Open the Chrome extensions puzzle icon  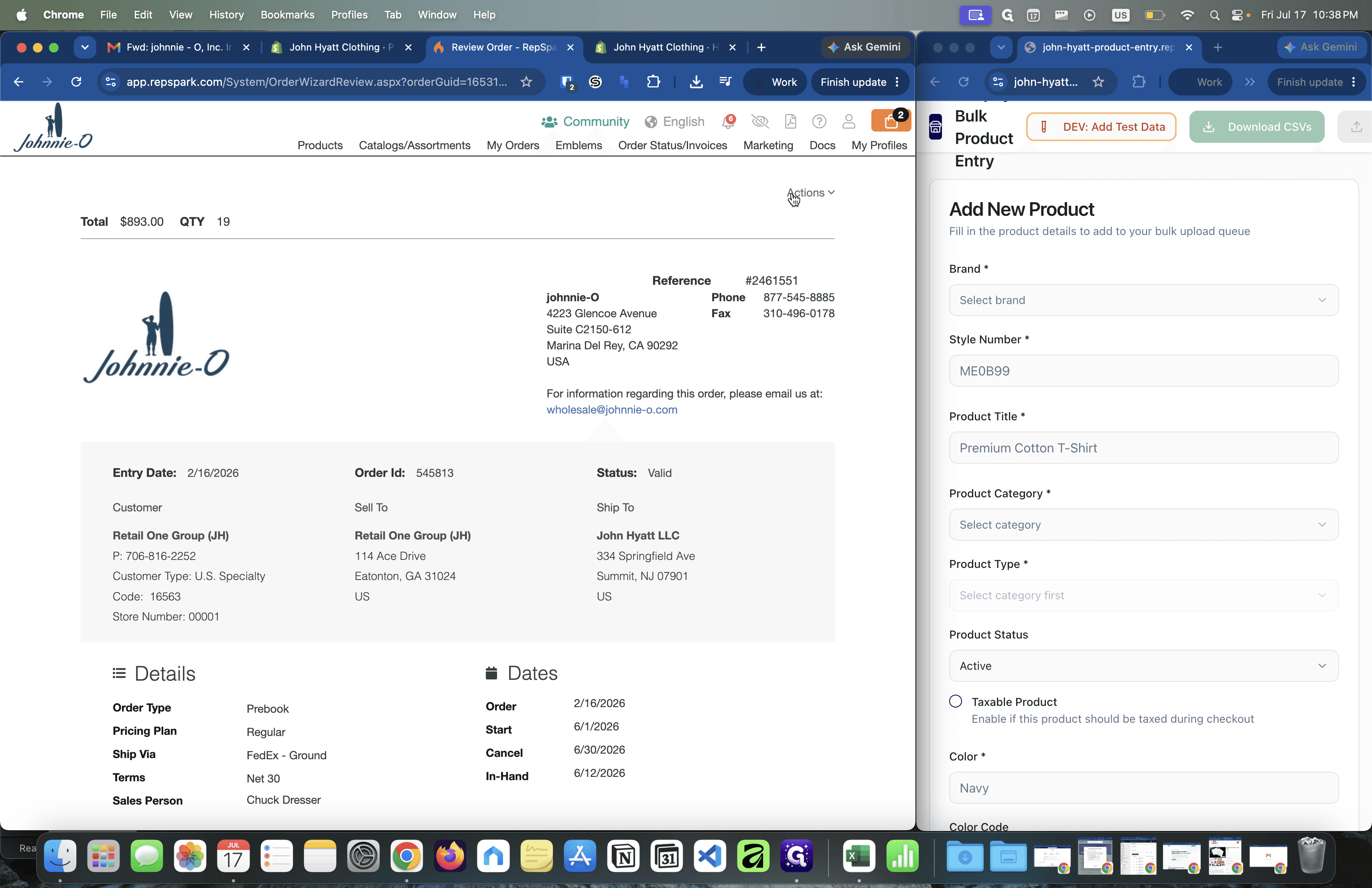(x=653, y=82)
